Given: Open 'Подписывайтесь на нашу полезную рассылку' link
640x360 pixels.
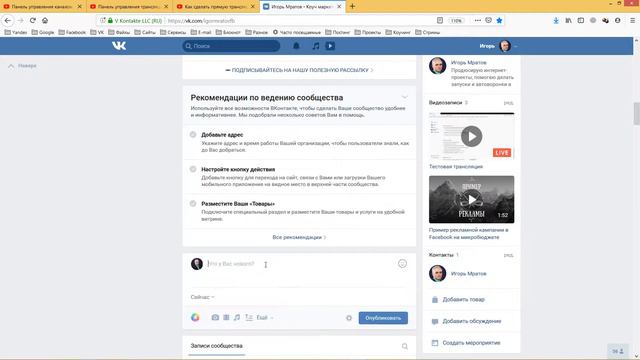Looking at the screenshot, I should click(299, 70).
